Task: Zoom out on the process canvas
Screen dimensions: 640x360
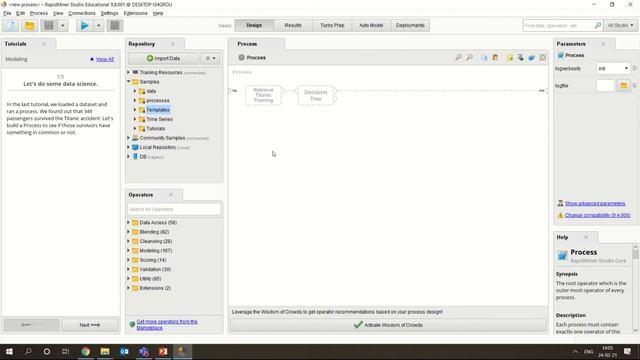Action: click(470, 58)
